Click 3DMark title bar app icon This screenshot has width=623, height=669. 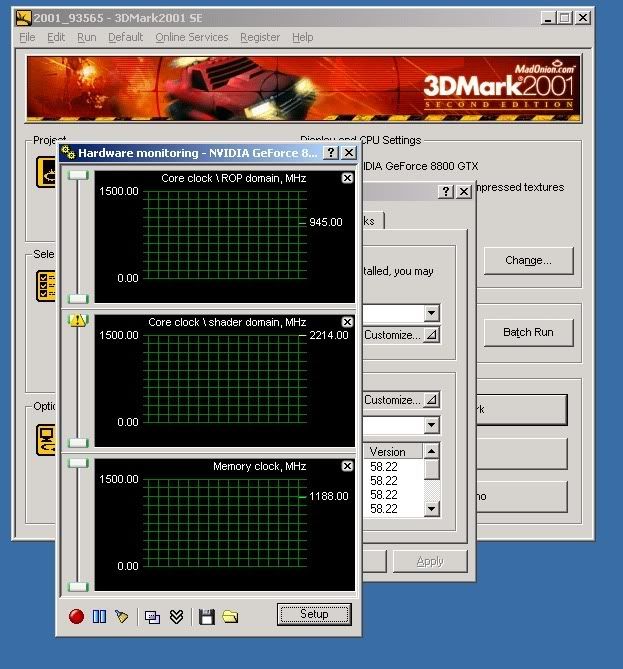coord(23,18)
